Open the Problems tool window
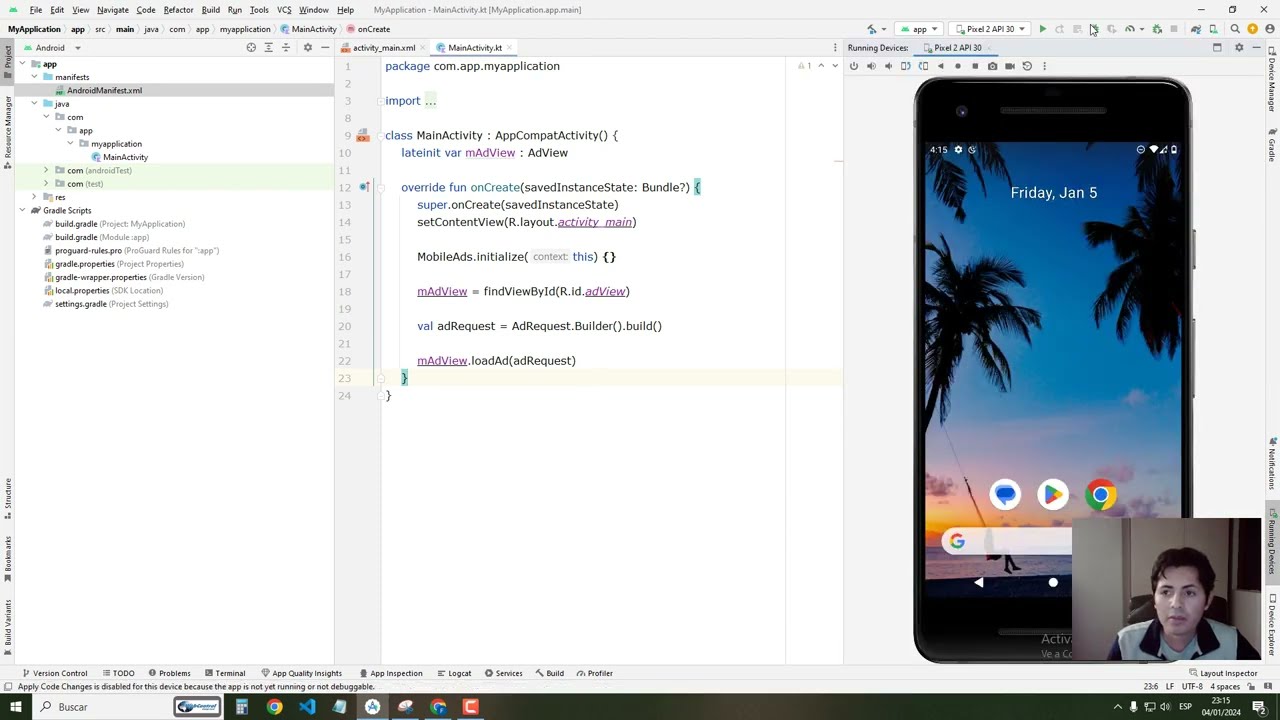 coord(168,673)
